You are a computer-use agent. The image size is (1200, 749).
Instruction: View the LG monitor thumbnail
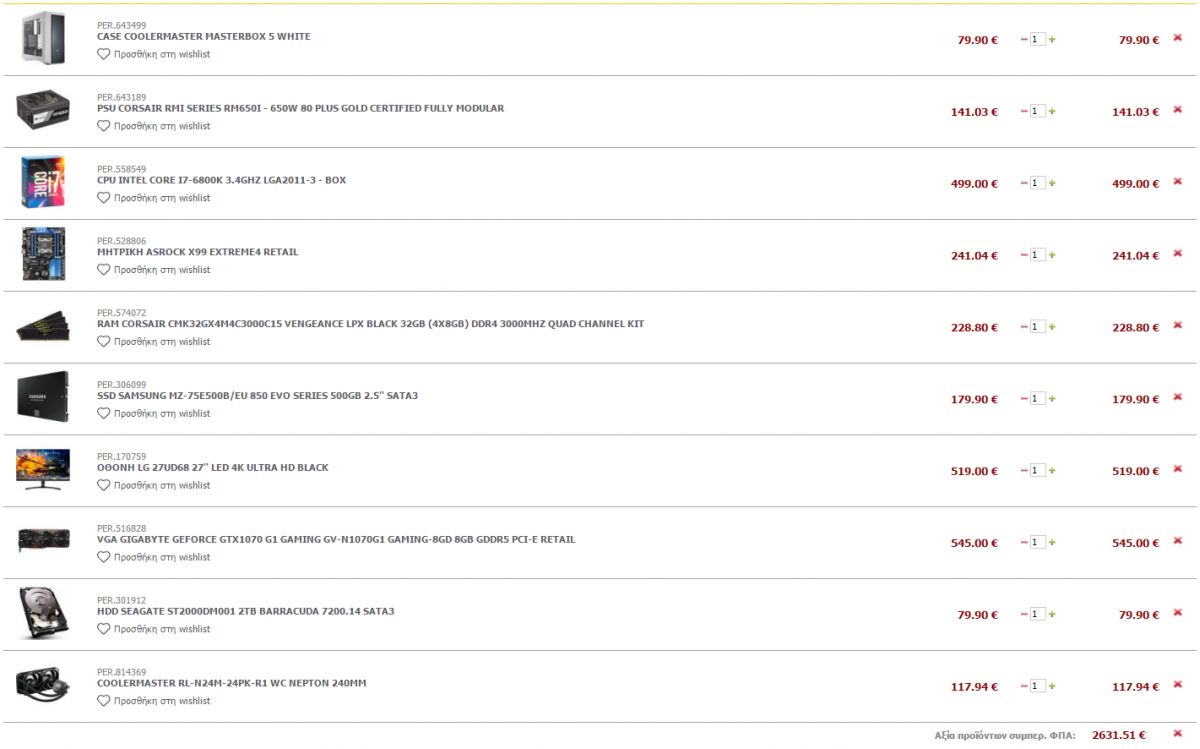tap(43, 469)
